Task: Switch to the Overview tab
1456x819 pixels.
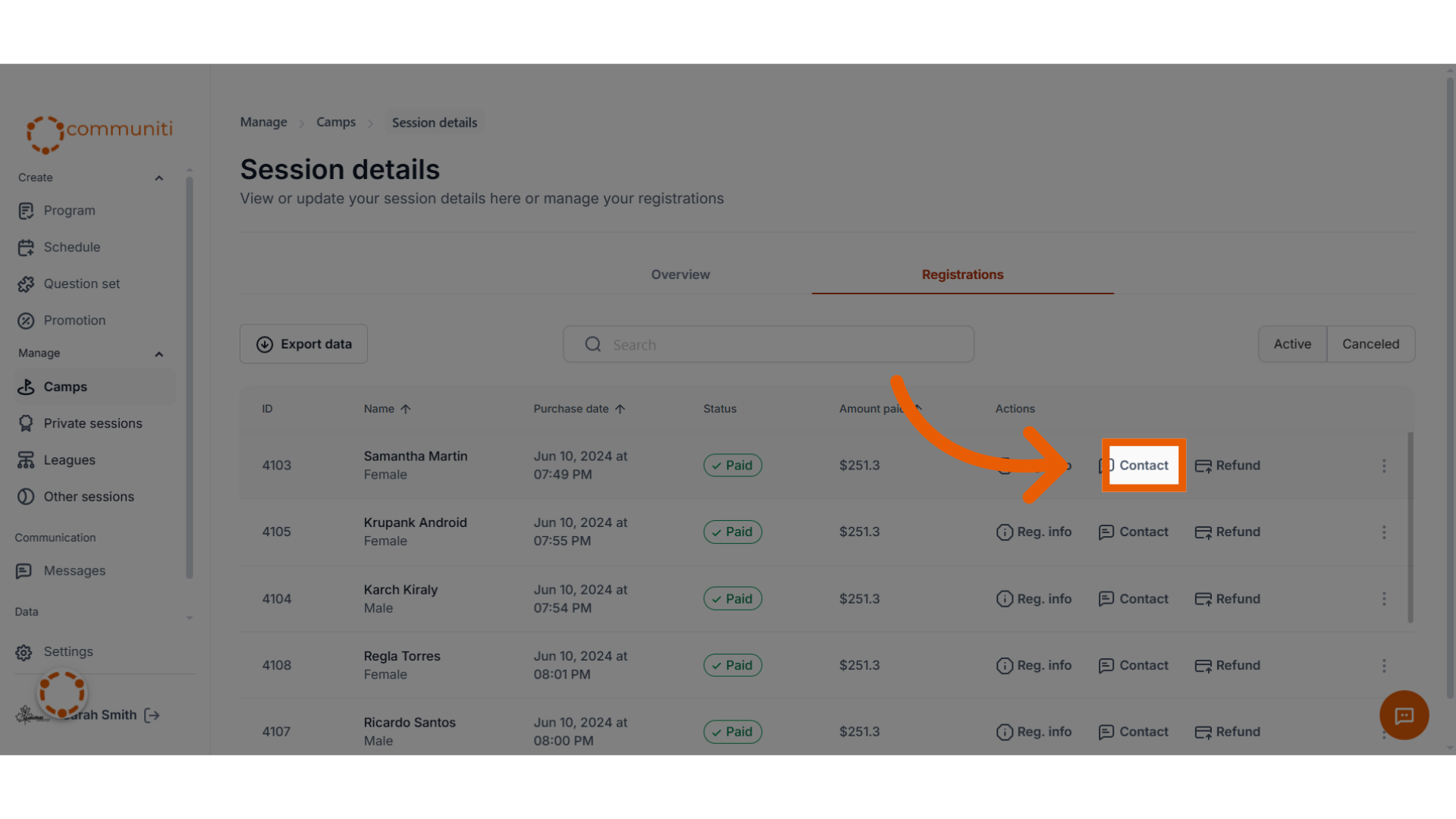Action: (680, 275)
